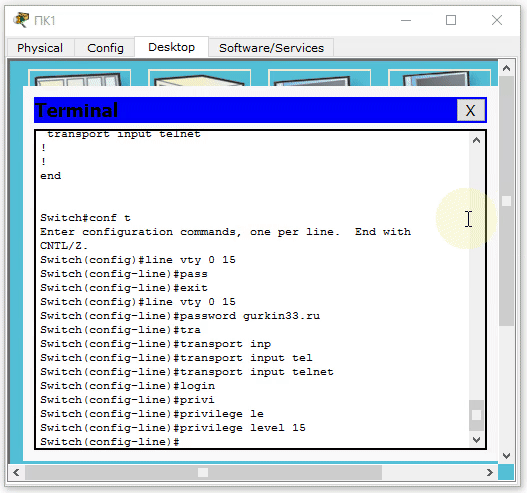Click the 'transport input telnet' command line
The width and height of the screenshot is (527, 493).
pos(187,372)
